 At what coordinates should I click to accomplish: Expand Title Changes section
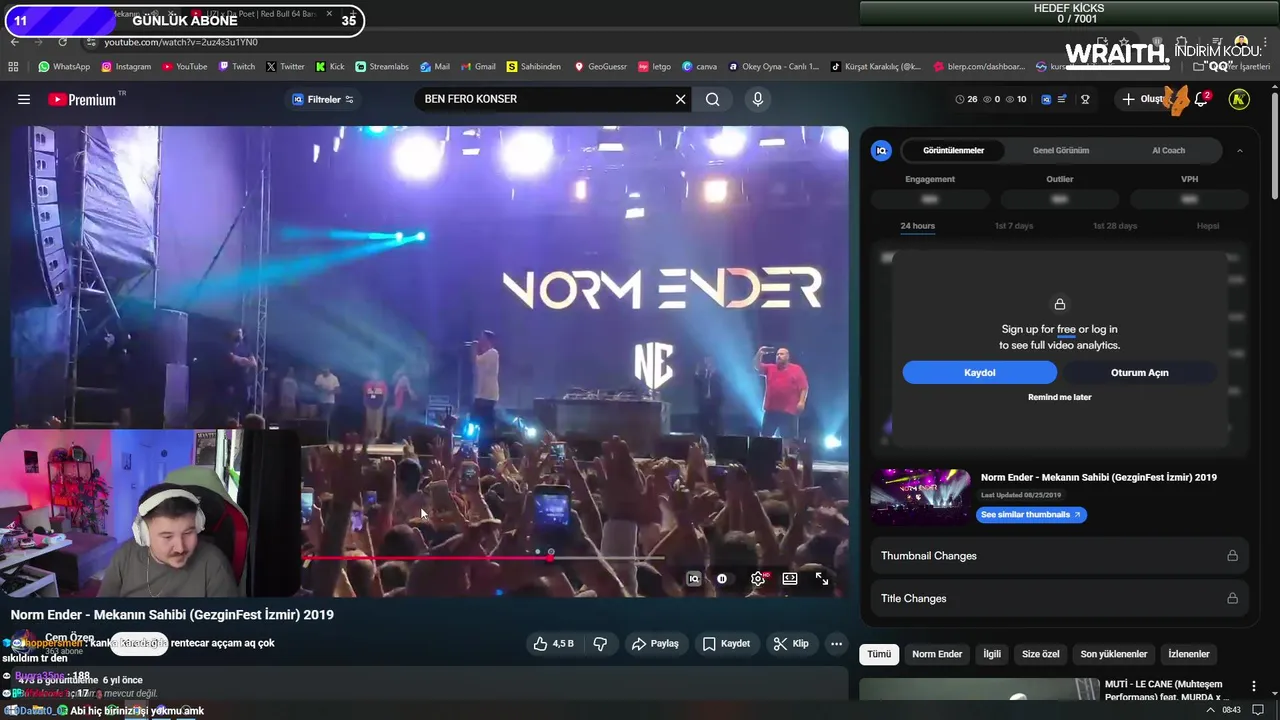(x=1059, y=598)
